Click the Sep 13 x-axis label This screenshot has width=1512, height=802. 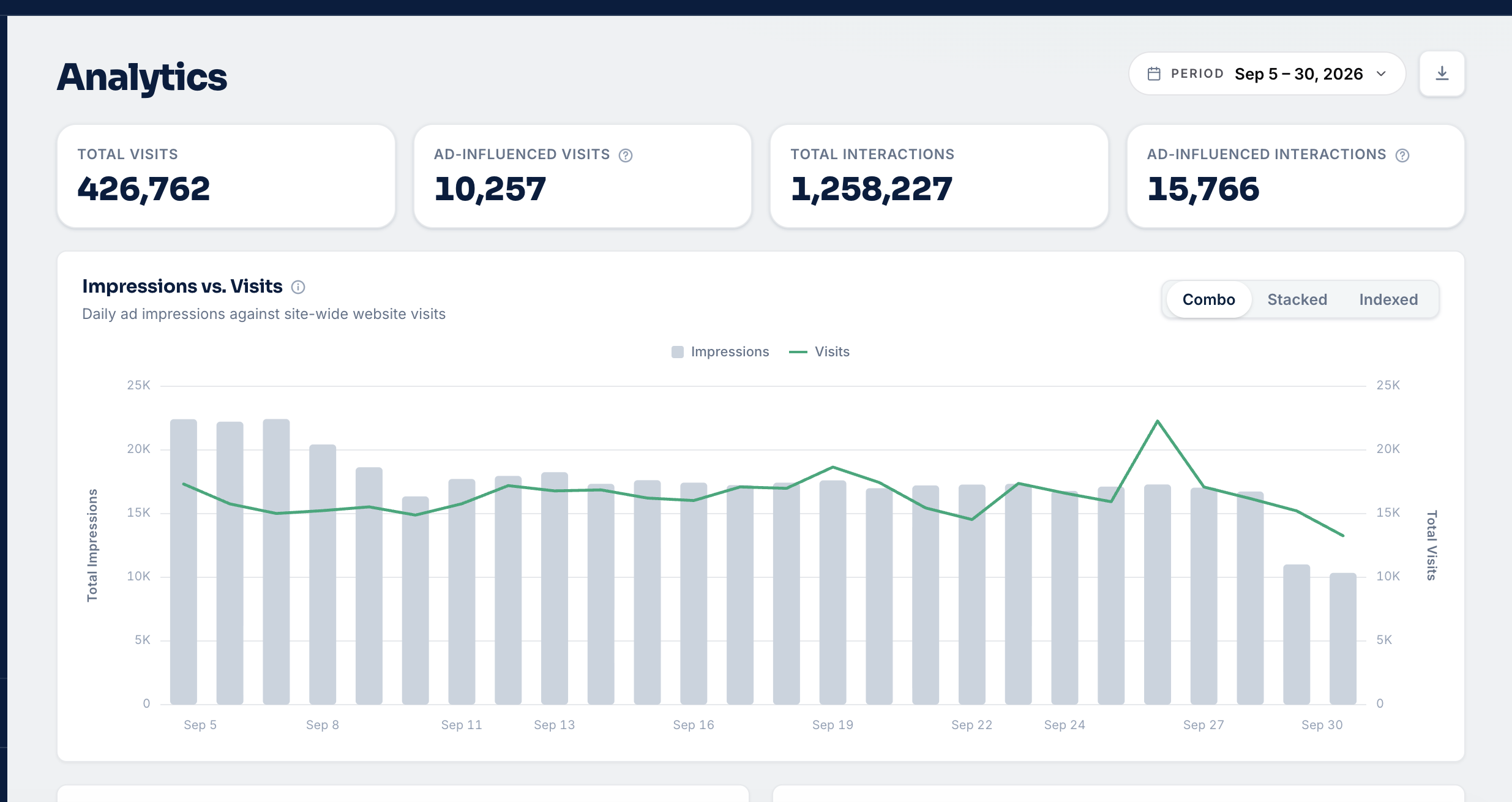[554, 725]
